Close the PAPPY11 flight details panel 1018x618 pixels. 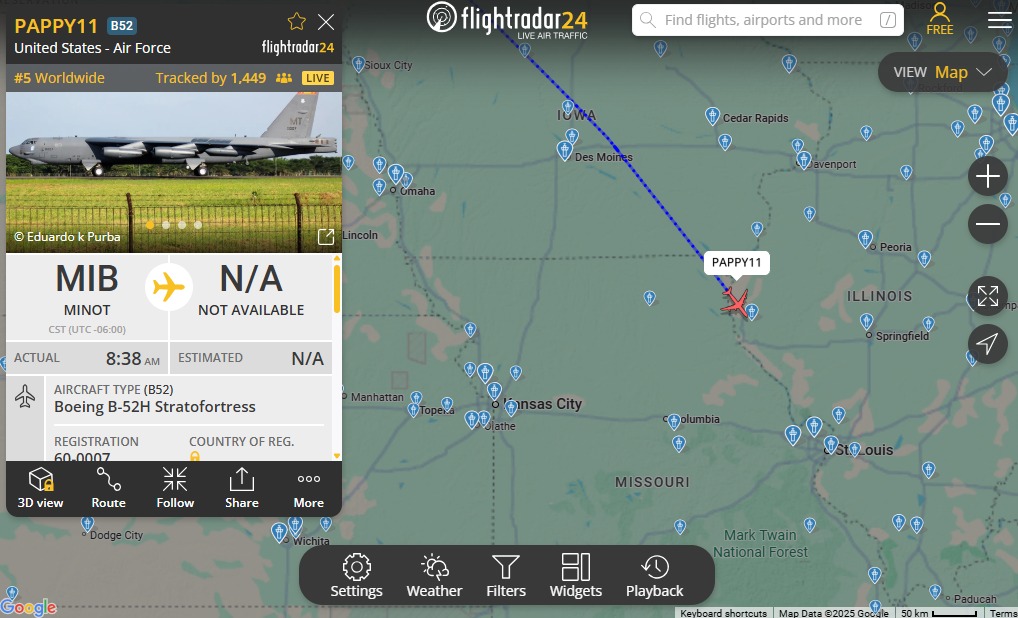(x=326, y=23)
